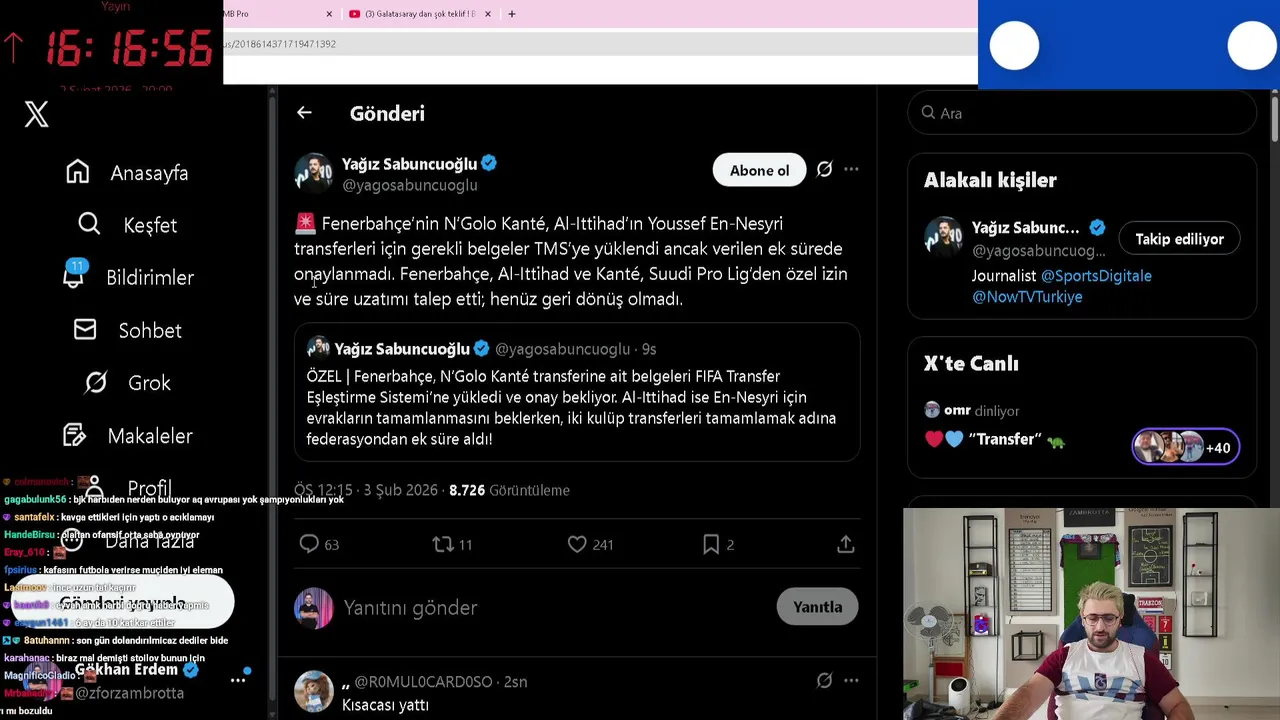
Task: Open the Transfer live space card
Action: click(x=1082, y=429)
